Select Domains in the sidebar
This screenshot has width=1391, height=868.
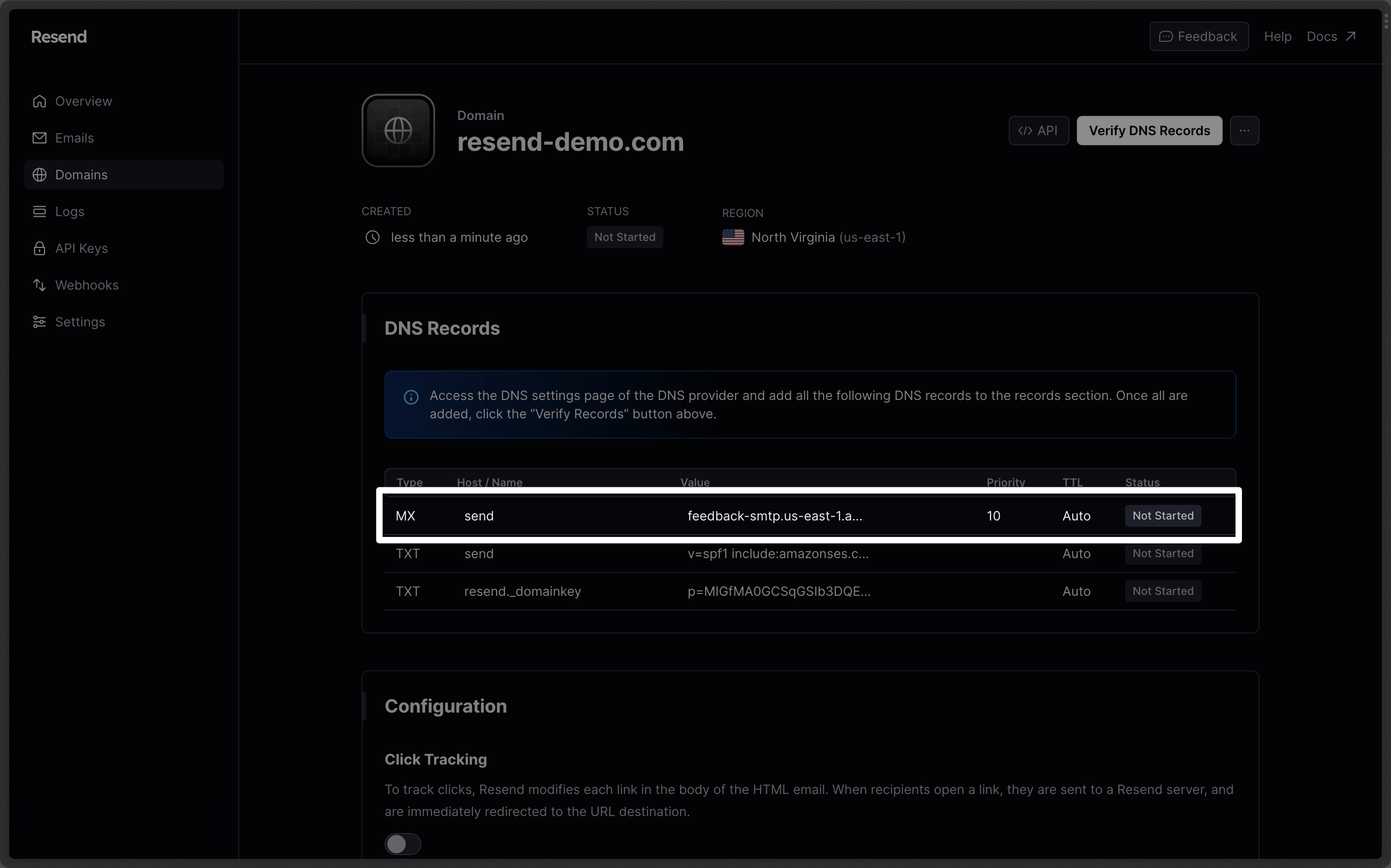click(123, 175)
